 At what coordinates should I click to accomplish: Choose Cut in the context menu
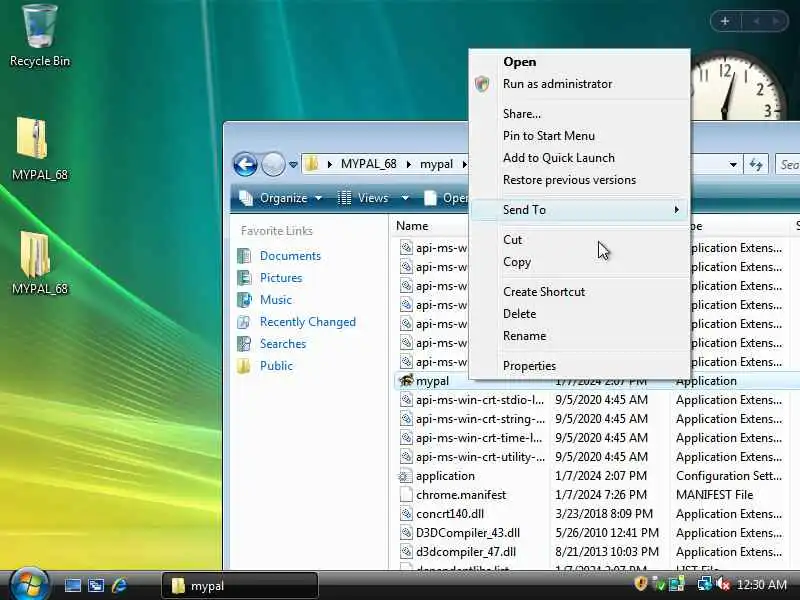pyautogui.click(x=580, y=240)
